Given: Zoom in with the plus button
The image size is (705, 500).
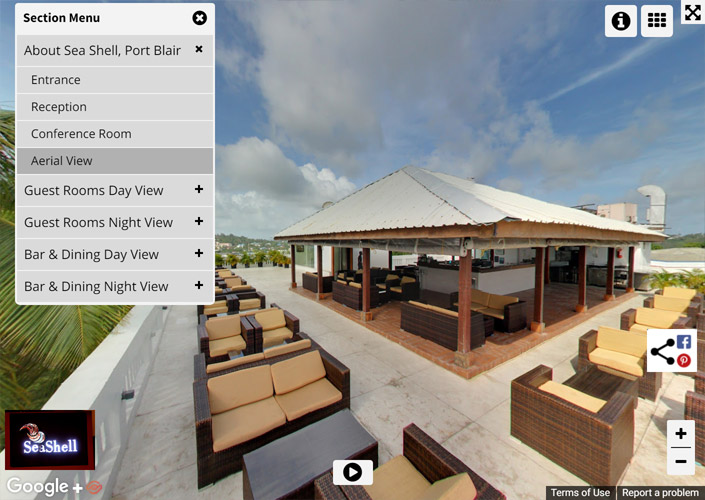Looking at the screenshot, I should point(681,433).
